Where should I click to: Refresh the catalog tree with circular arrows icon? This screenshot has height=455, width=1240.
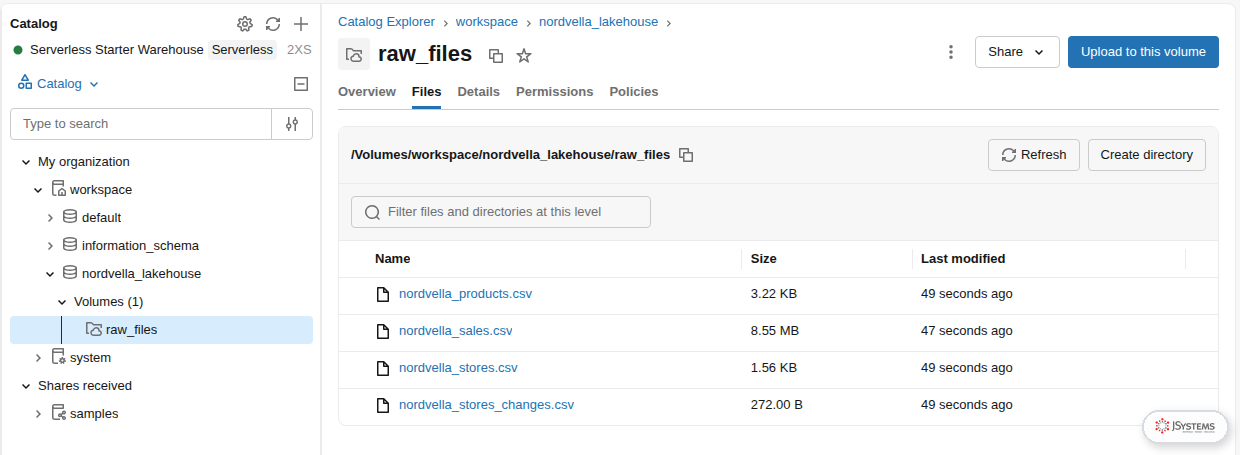point(273,24)
